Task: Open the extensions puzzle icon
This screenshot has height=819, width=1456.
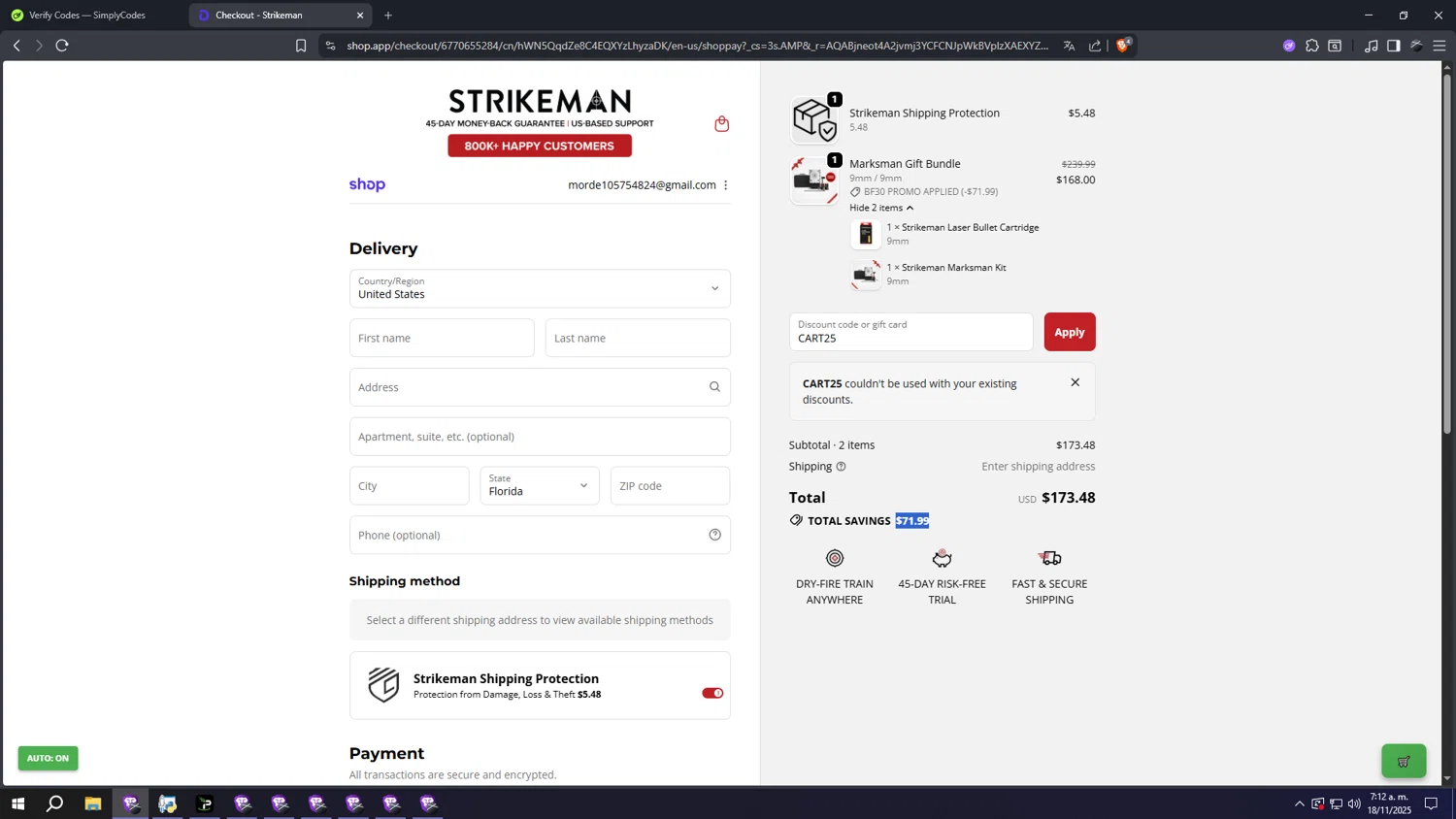Action: tap(1311, 46)
